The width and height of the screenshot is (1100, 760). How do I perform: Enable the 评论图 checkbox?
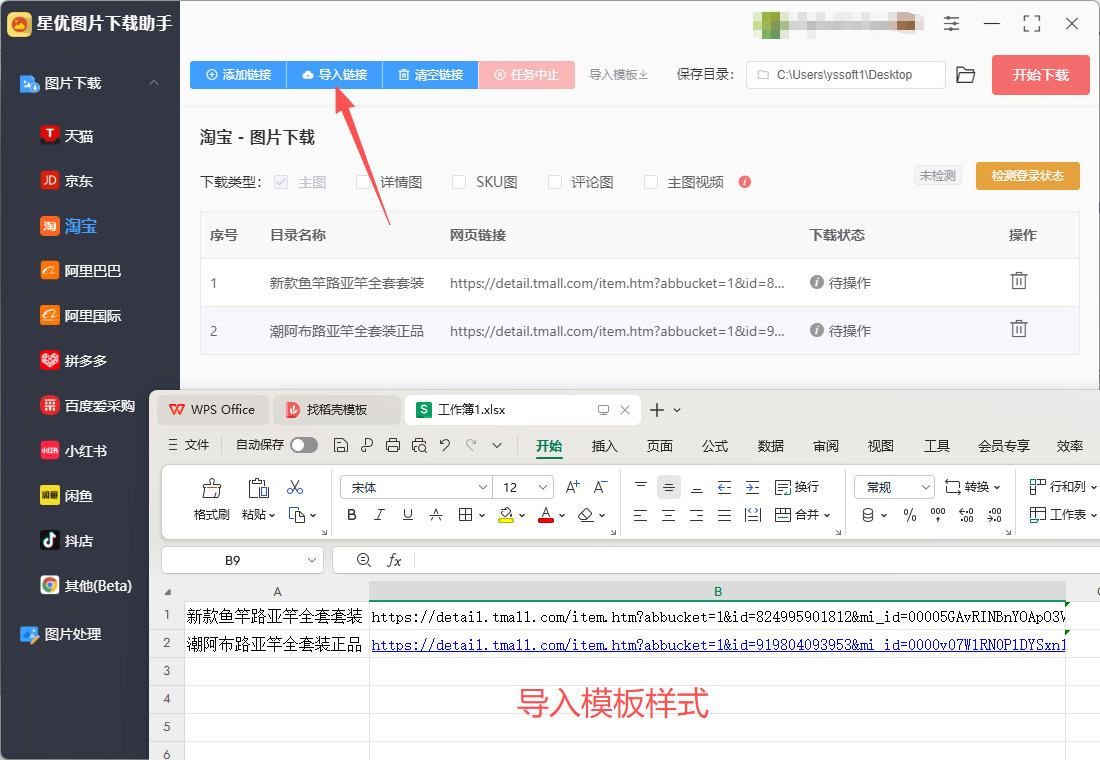pos(554,182)
